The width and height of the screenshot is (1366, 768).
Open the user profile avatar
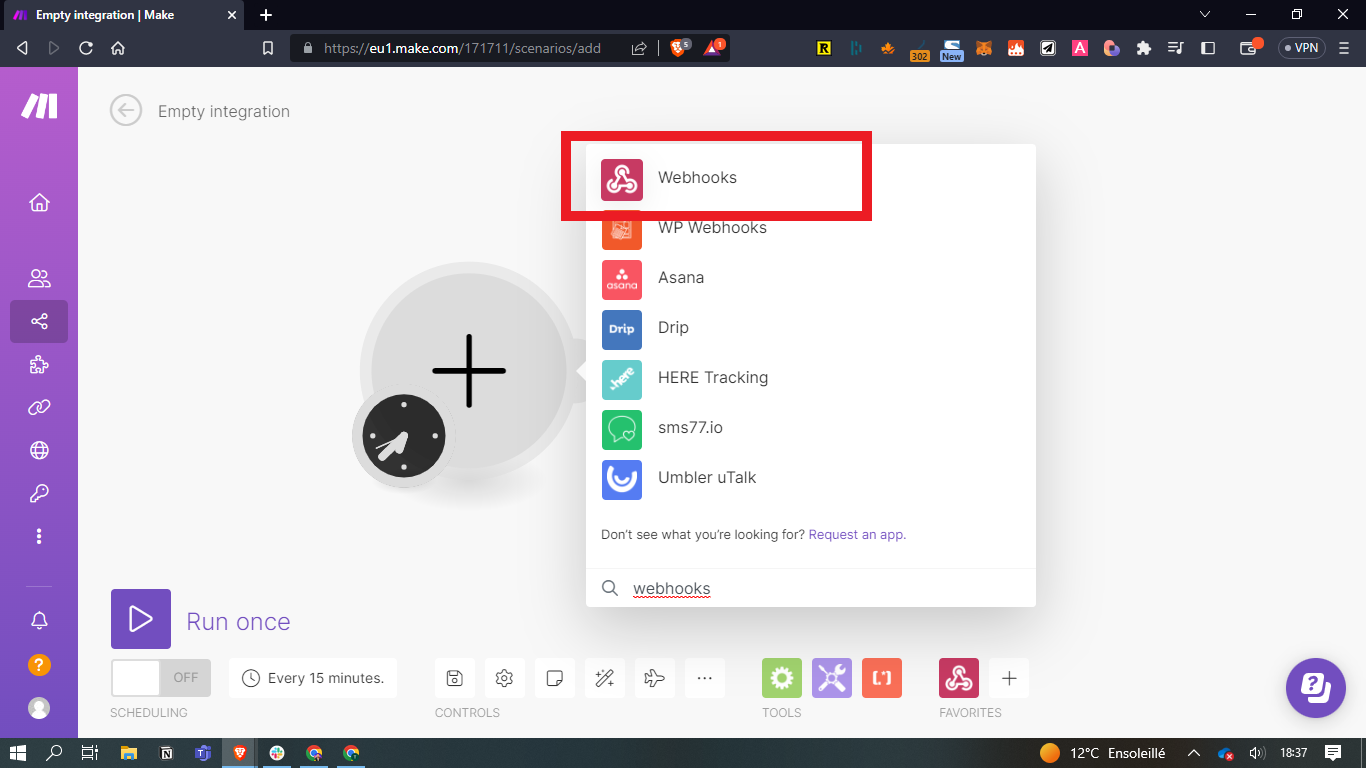[39, 708]
